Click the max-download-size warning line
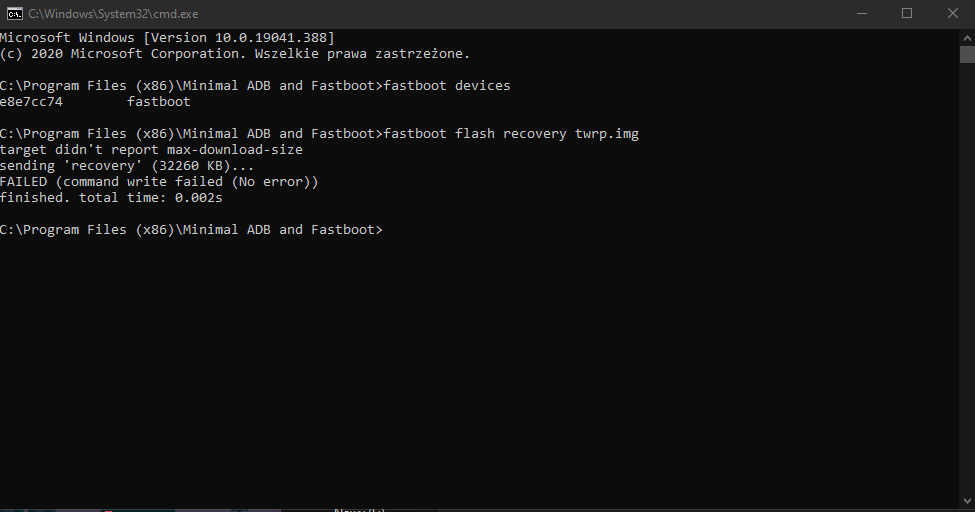975x512 pixels. (x=150, y=150)
